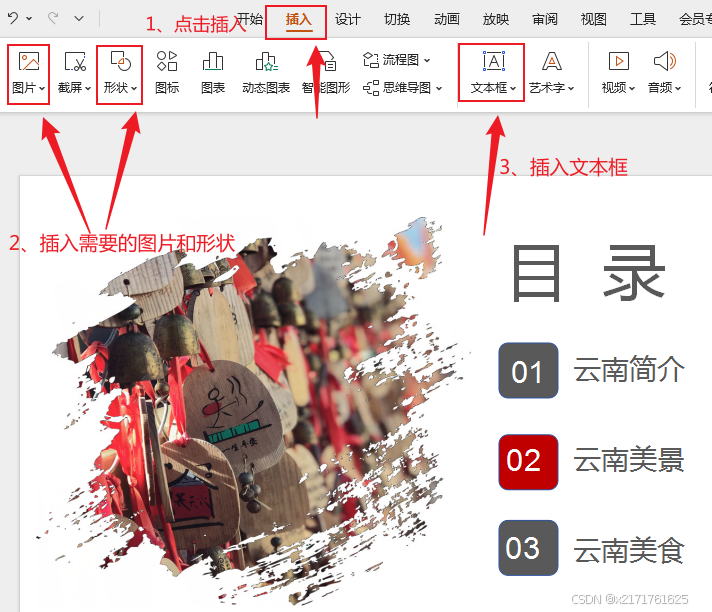The height and width of the screenshot is (612, 712).
Task: Open the 审阅 tab
Action: (x=545, y=20)
